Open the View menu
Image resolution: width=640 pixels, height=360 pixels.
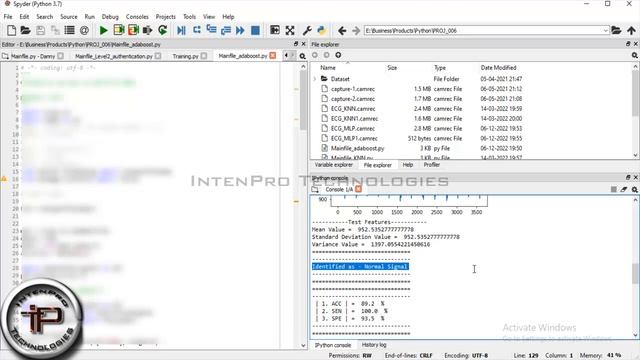tap(209, 17)
